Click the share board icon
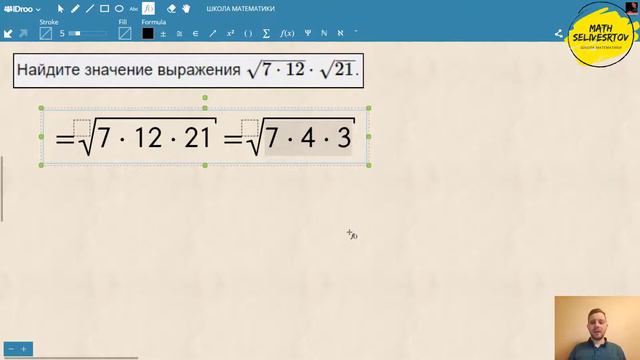 click(559, 34)
